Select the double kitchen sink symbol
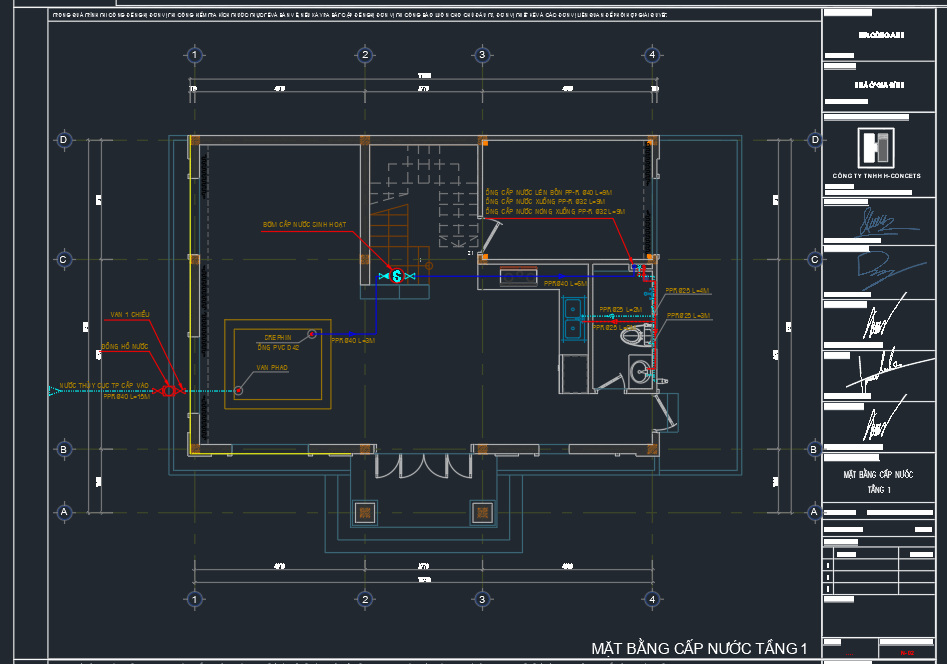Screen dimensions: 947x664 pyautogui.click(x=573, y=317)
